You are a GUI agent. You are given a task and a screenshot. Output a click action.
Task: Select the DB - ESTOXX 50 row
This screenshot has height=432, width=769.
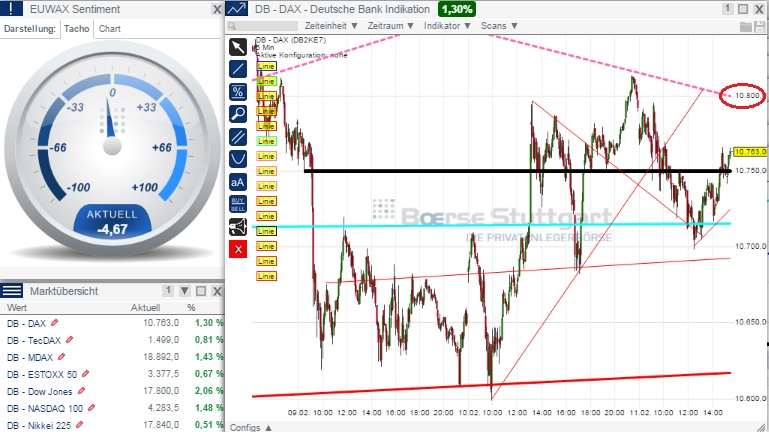pos(112,374)
